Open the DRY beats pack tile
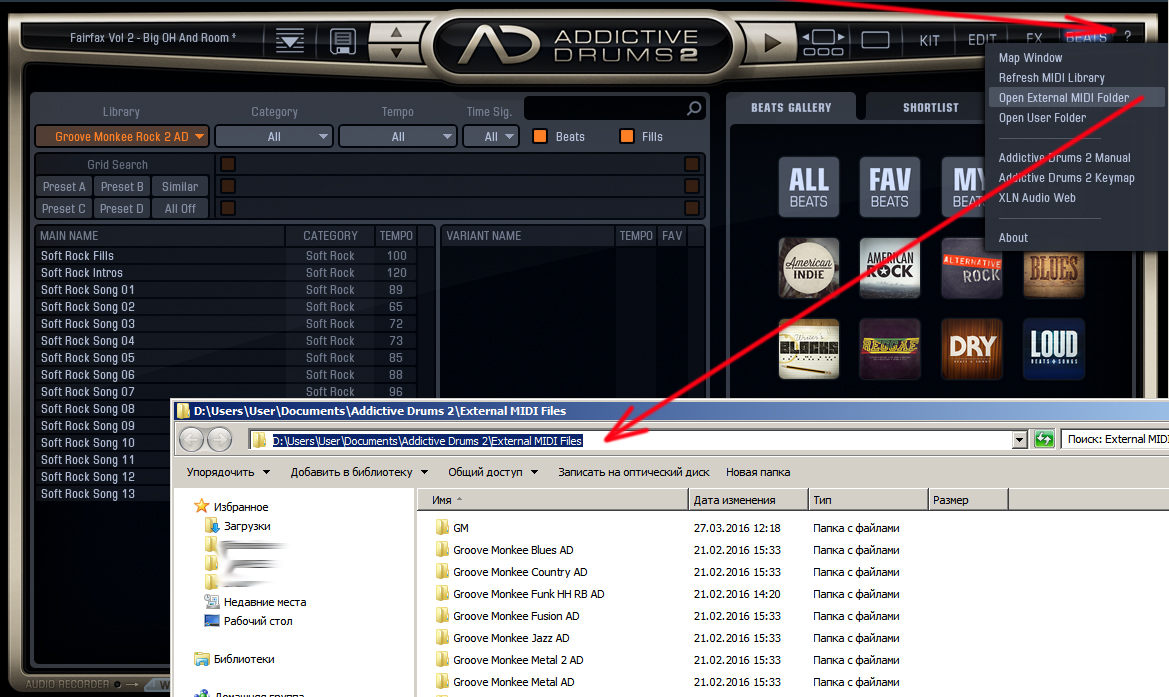1169x697 pixels. pyautogui.click(x=971, y=349)
